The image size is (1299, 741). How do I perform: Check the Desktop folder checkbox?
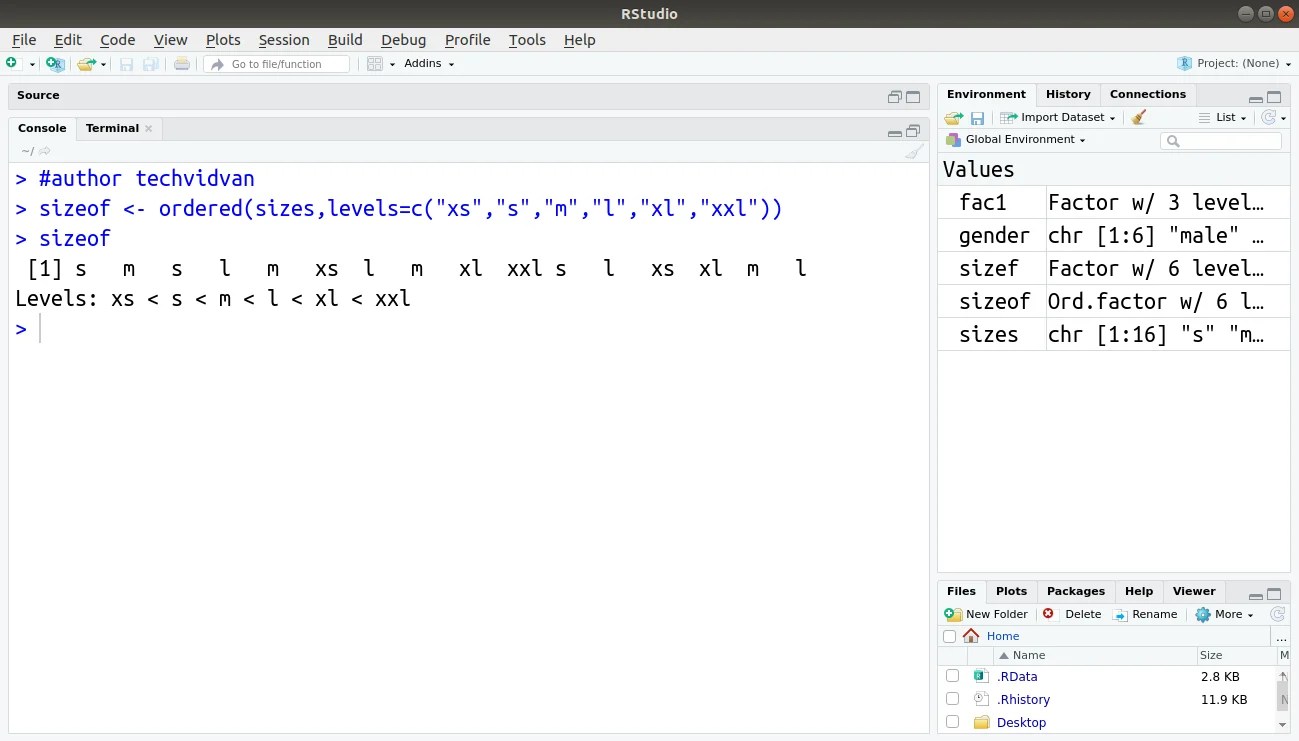pyautogui.click(x=952, y=722)
